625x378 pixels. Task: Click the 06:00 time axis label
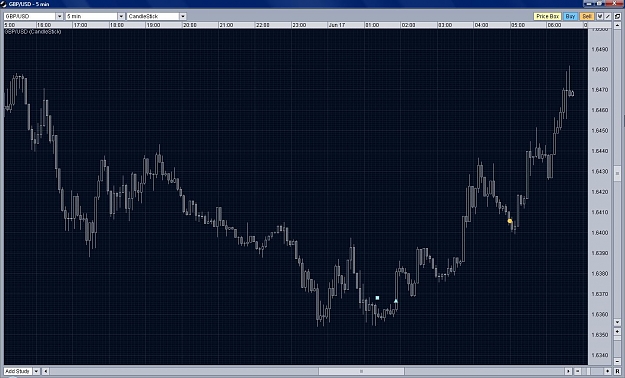point(554,25)
